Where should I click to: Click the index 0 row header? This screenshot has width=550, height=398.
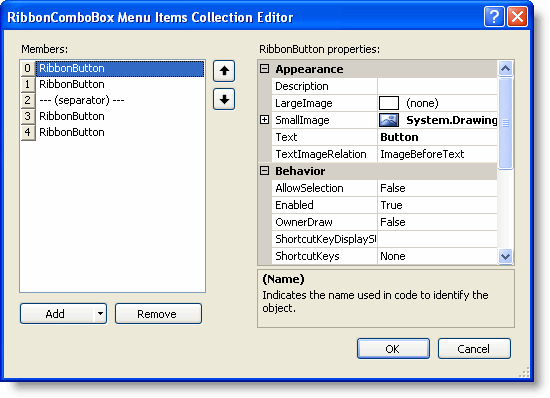tap(28, 68)
